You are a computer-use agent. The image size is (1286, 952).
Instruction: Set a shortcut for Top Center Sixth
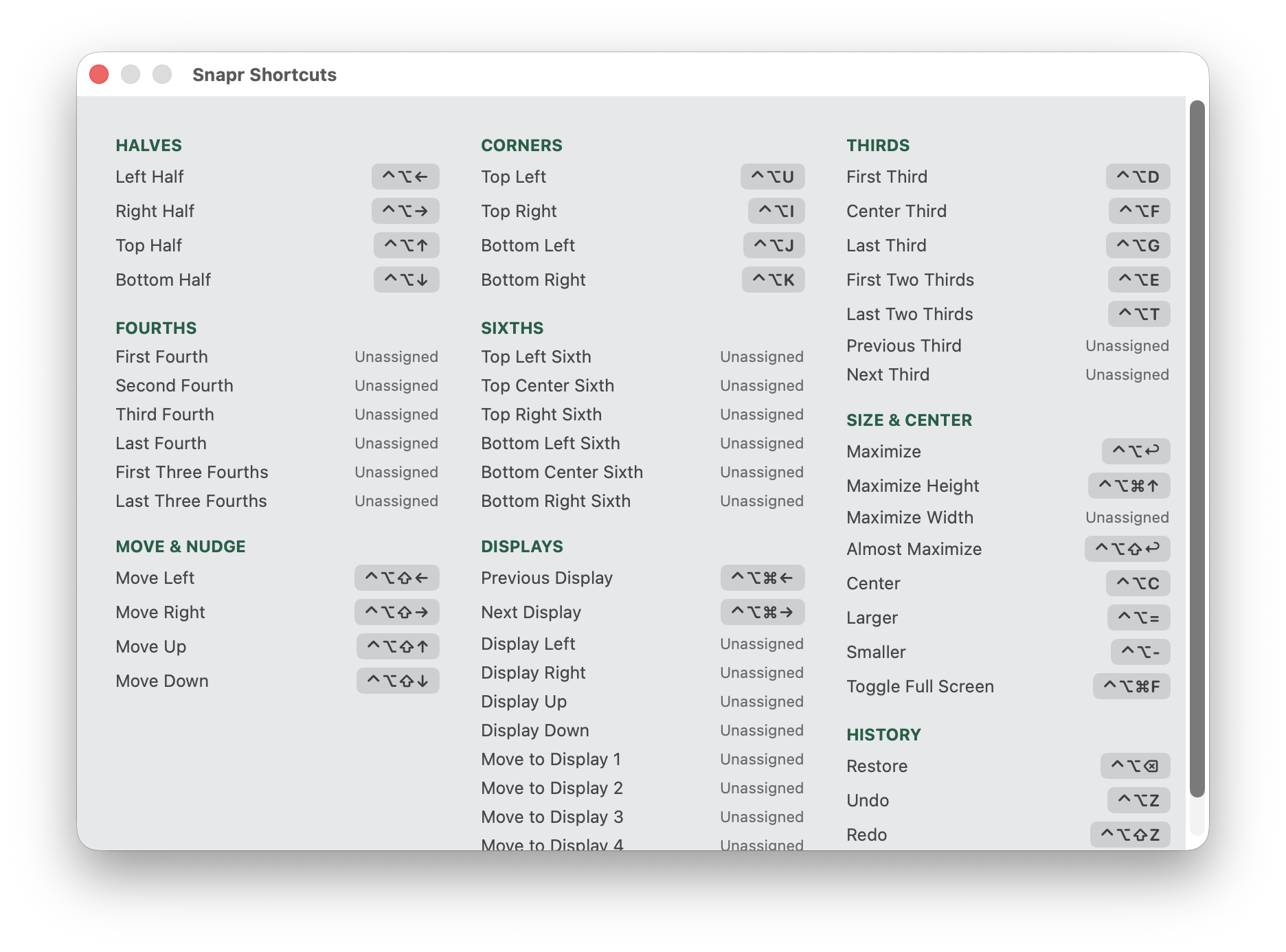point(762,385)
